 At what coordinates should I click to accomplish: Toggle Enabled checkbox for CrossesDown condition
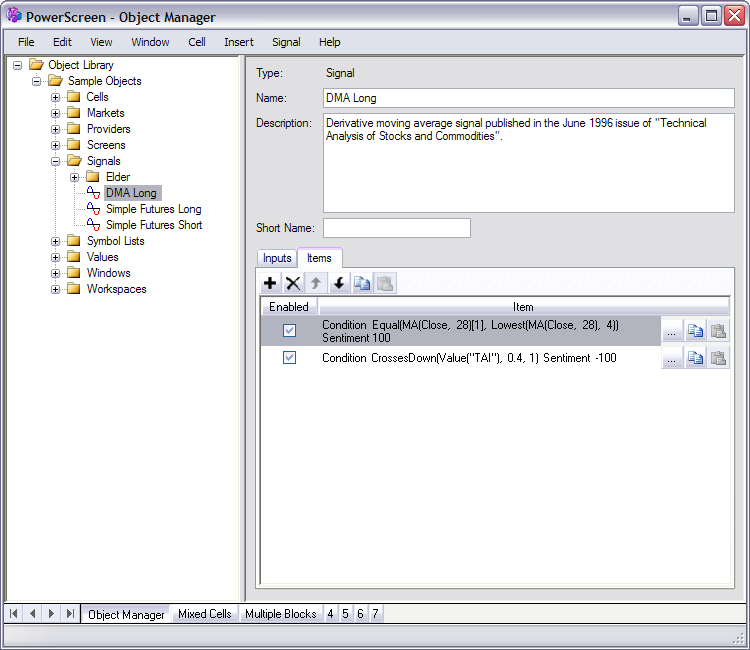289,358
